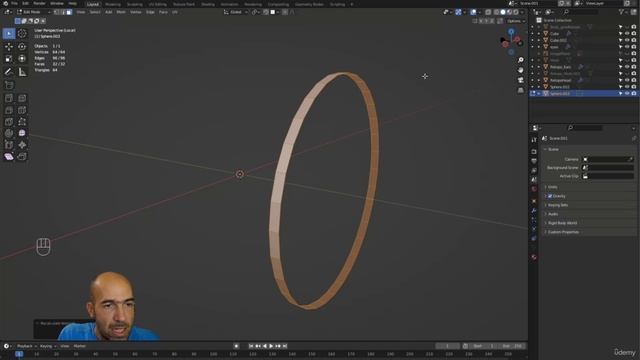The height and width of the screenshot is (360, 640).
Task: Hide Sphere.003 via its eye icon
Action: point(627,93)
